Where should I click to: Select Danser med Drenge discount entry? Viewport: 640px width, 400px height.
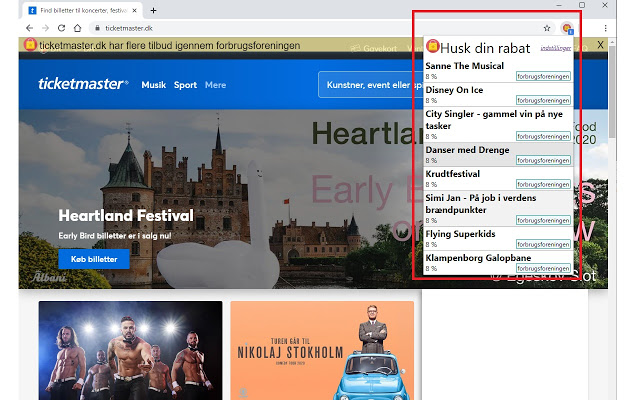pos(468,150)
